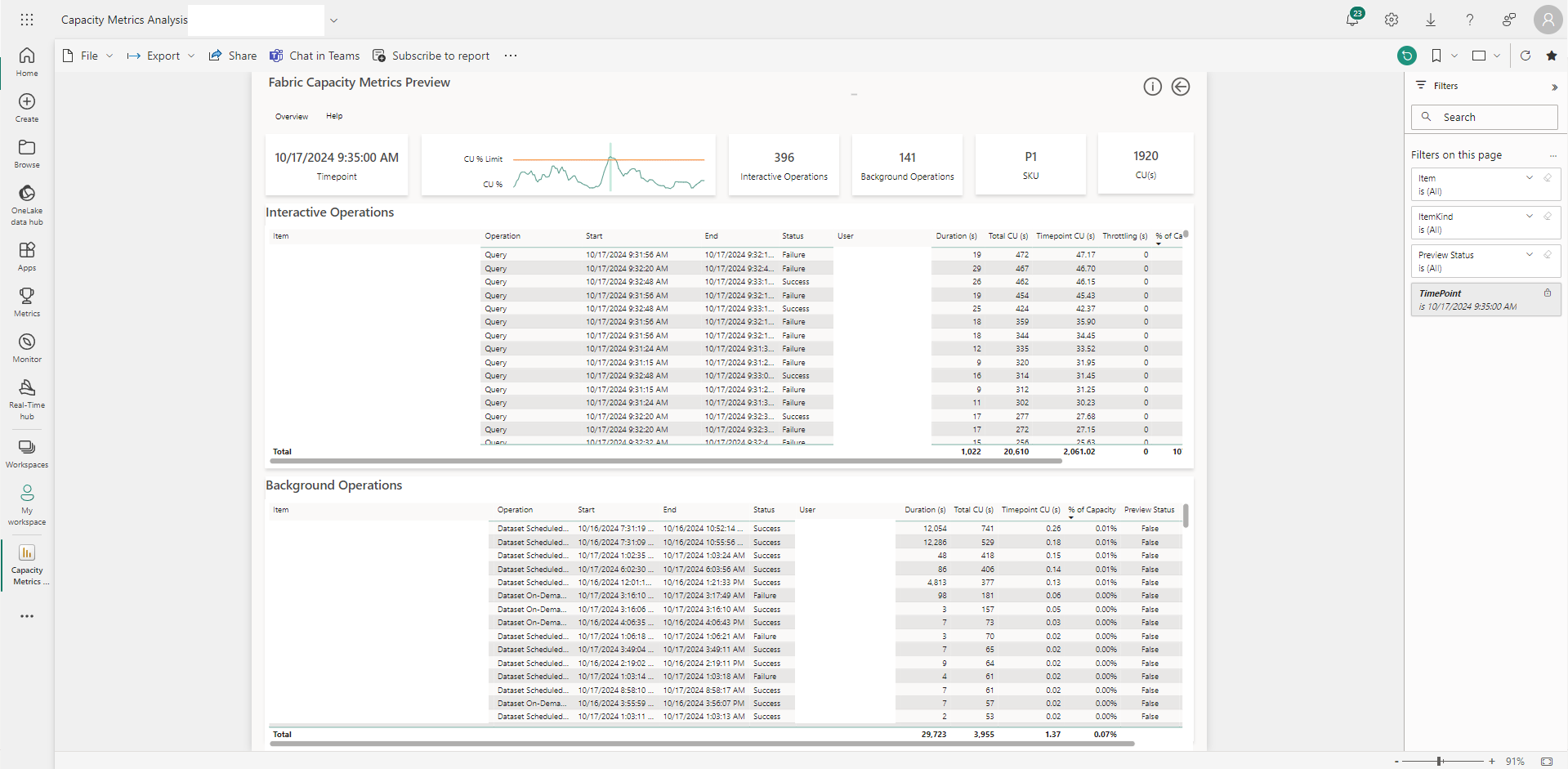This screenshot has height=769, width=1568.
Task: Open the Help tab
Action: pos(334,116)
